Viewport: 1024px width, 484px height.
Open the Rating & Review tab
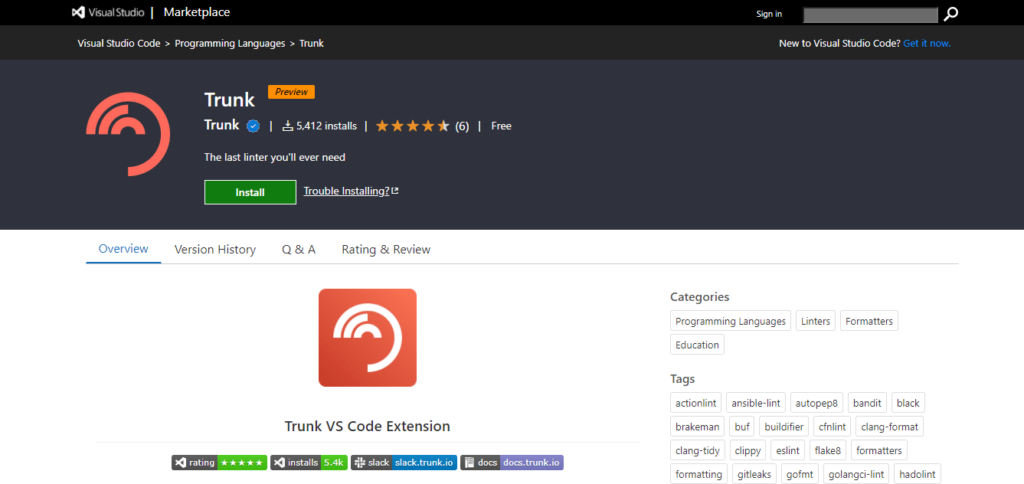click(x=386, y=250)
